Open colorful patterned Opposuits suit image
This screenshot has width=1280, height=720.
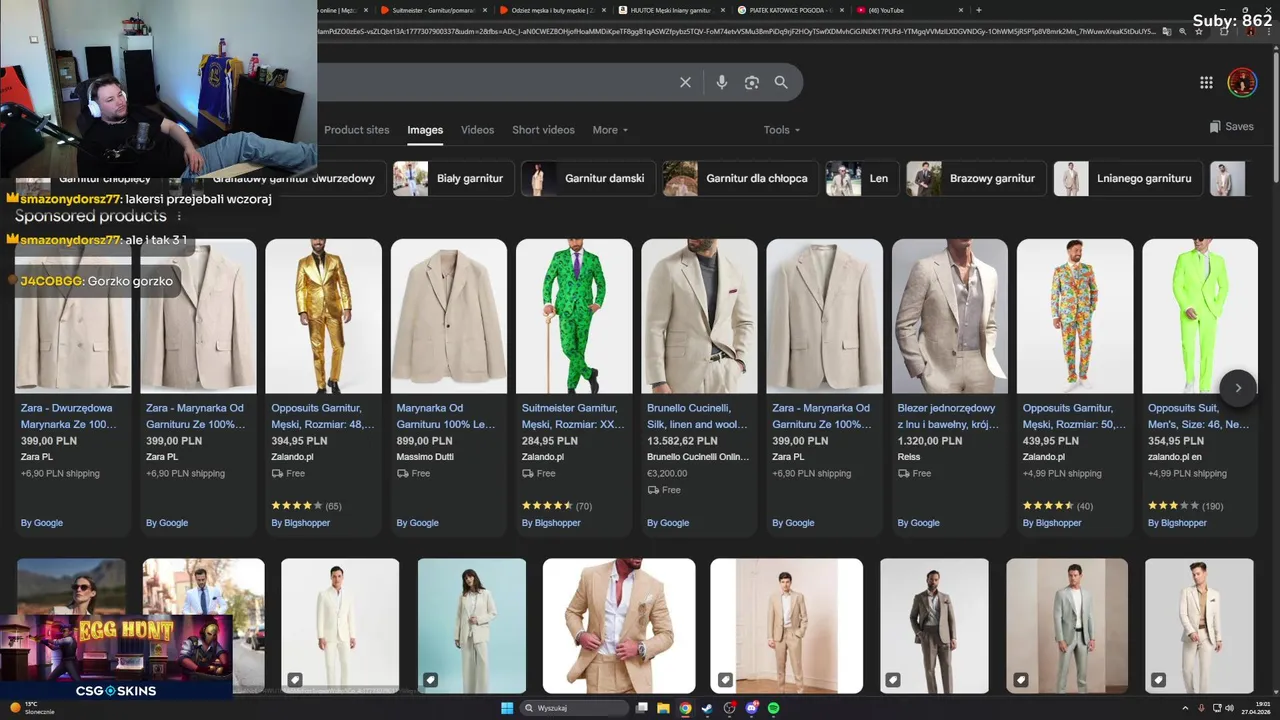point(1075,316)
